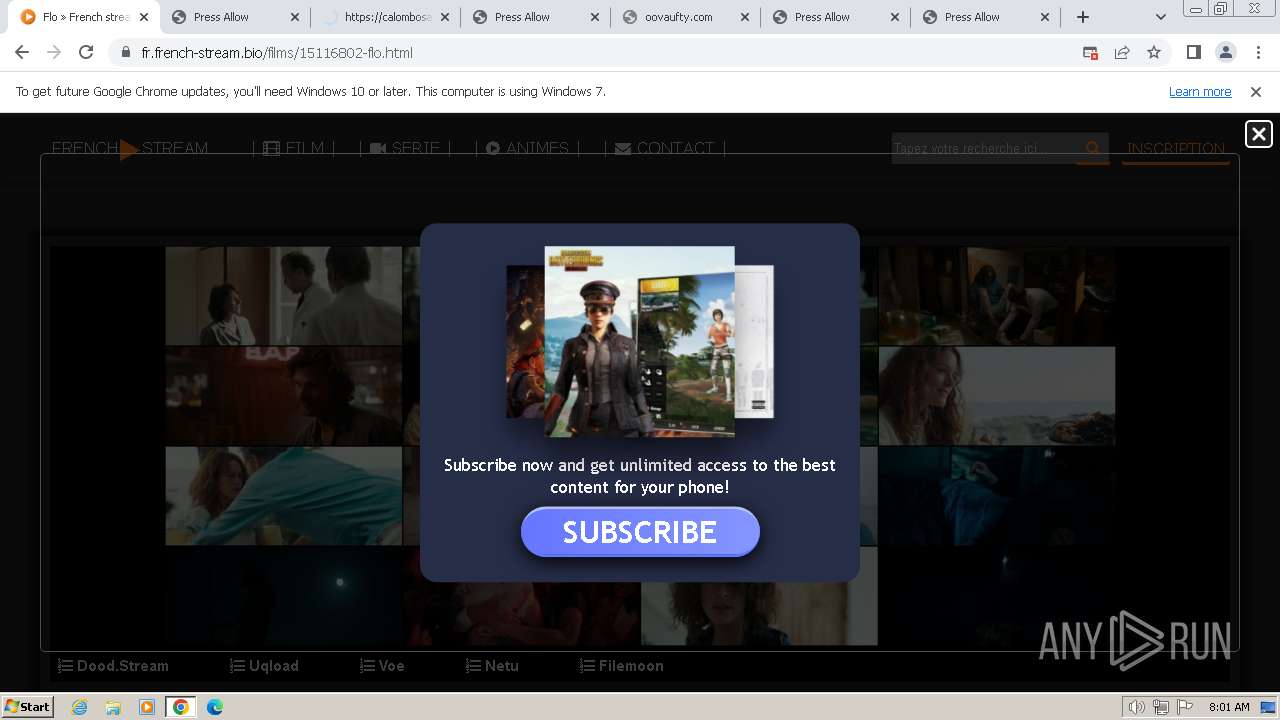Open the SERIE menu item

[x=405, y=148]
